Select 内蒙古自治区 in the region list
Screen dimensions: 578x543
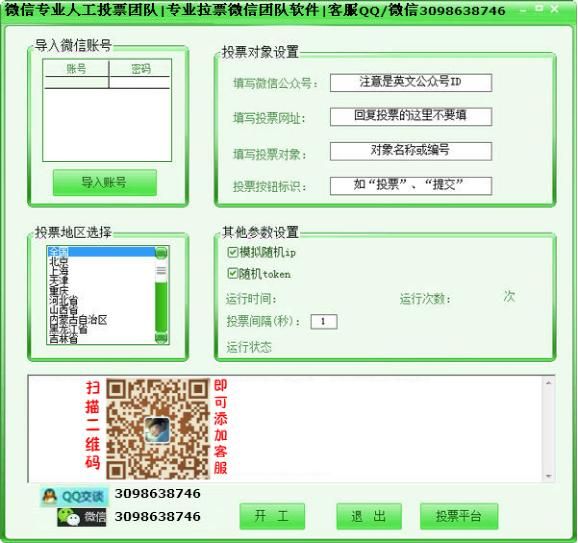point(101,319)
